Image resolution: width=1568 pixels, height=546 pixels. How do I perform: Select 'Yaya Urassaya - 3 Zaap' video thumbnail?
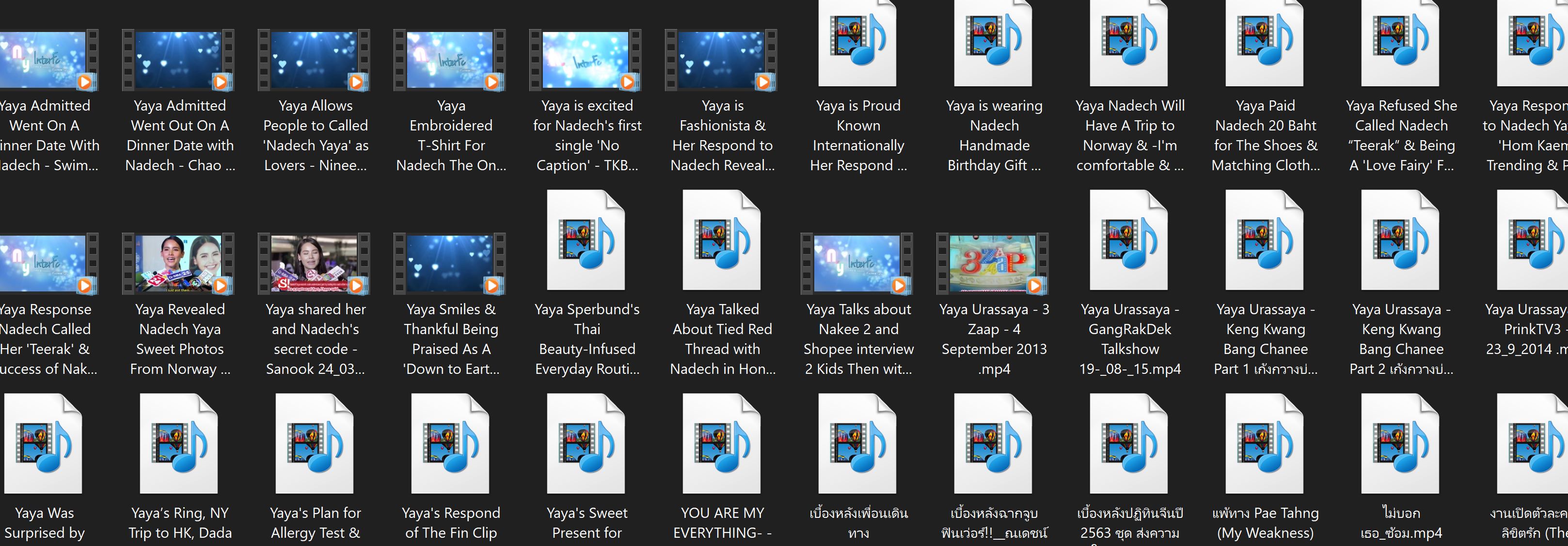pos(994,263)
